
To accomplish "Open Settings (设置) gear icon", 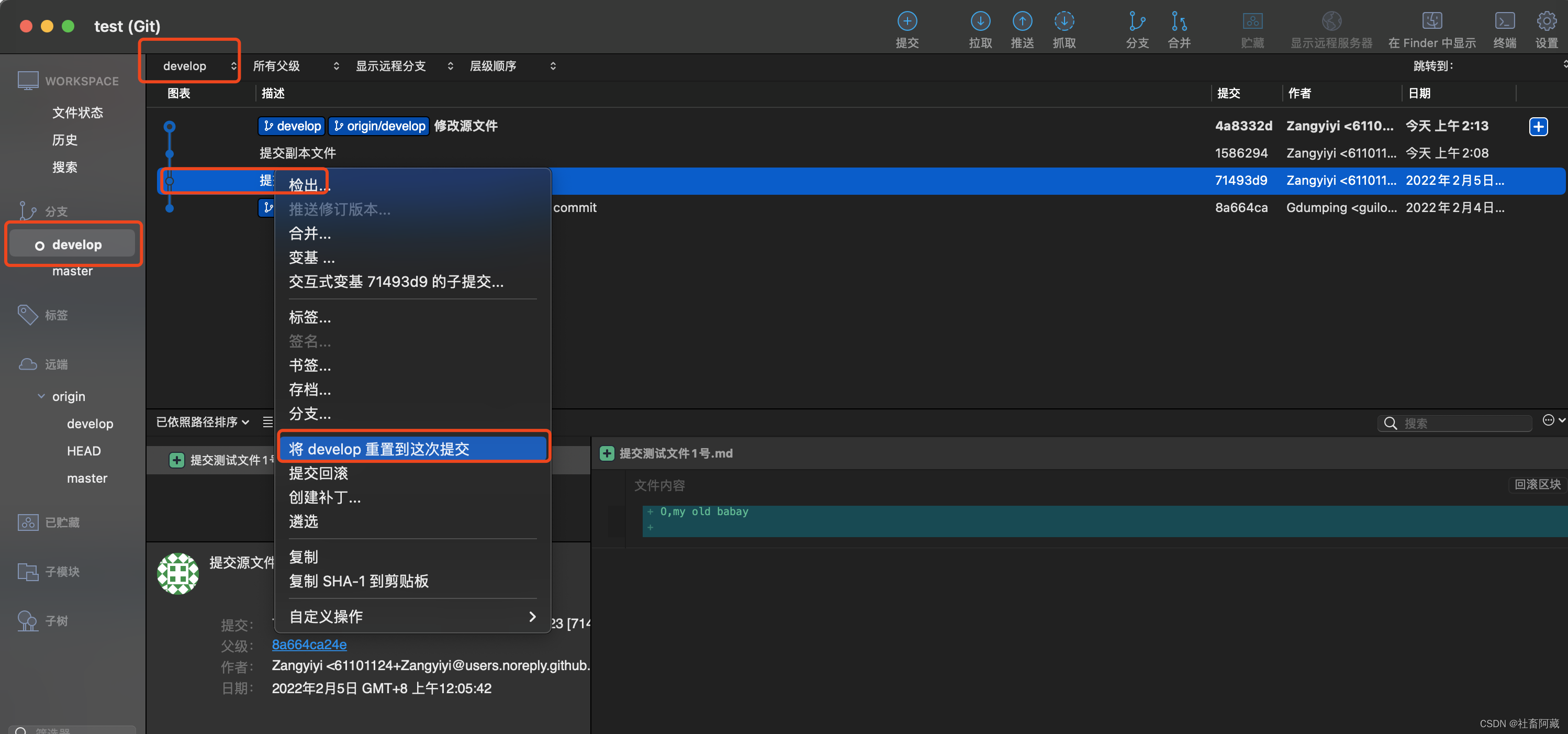I will (x=1545, y=22).
